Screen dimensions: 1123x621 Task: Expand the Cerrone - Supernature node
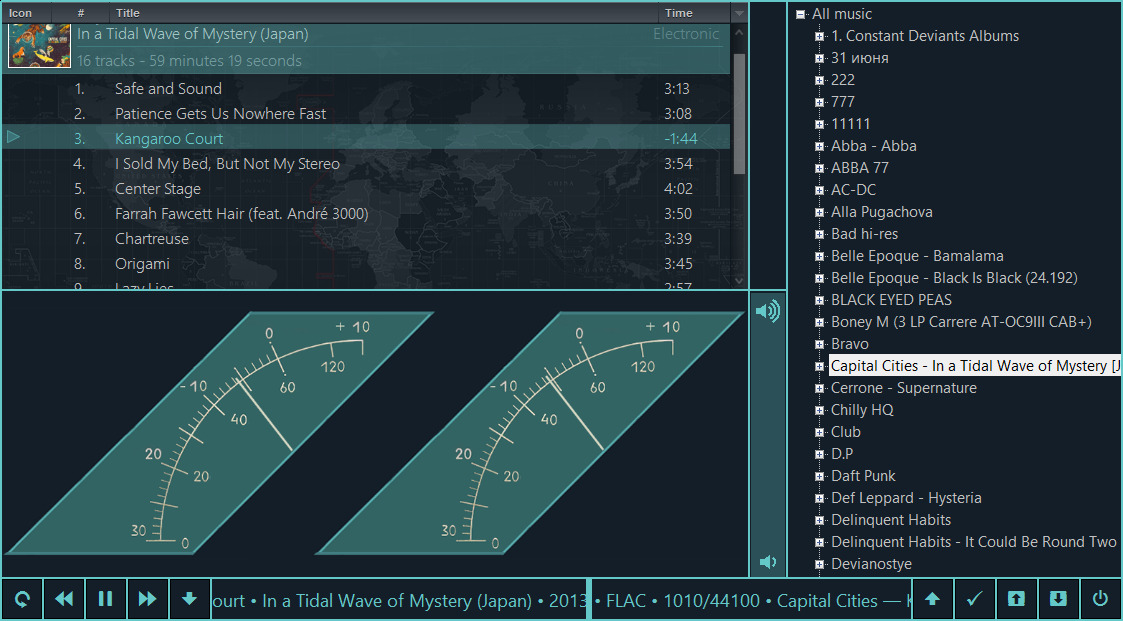pos(819,389)
